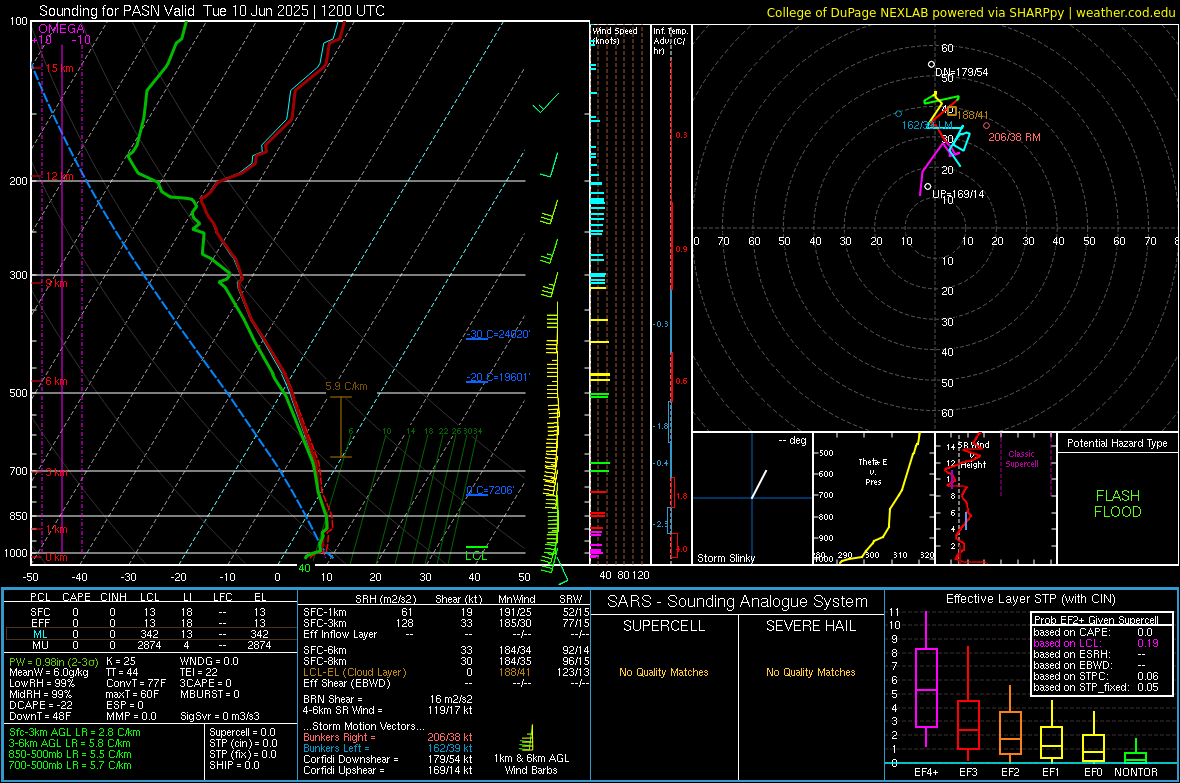Click the '206/38 RM' right-mover label

[x=1014, y=137]
